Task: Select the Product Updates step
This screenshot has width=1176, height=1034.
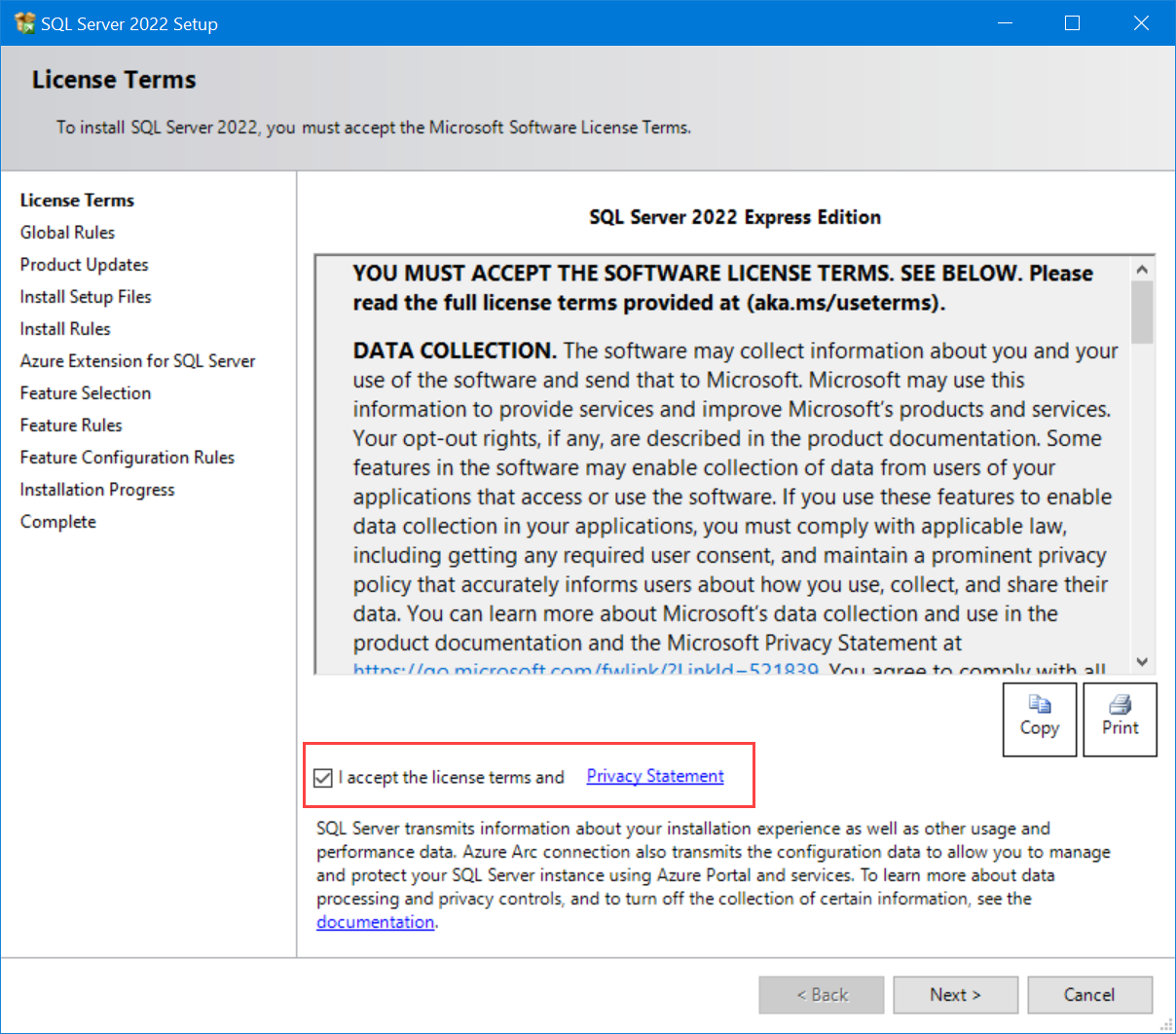Action: click(x=84, y=264)
